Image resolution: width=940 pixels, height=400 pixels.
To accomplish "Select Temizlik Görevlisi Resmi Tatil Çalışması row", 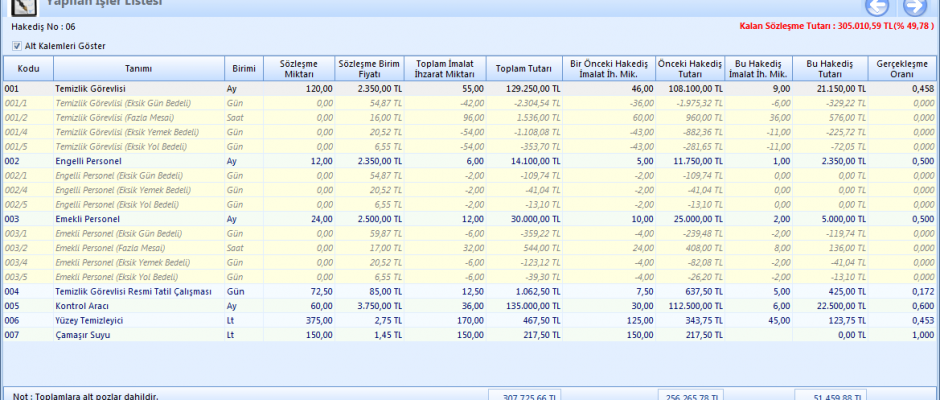I will pos(133,291).
